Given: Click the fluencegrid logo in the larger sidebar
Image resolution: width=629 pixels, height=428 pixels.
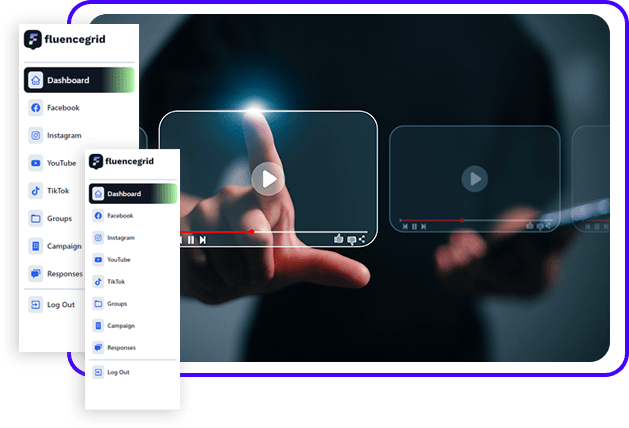Looking at the screenshot, I should (x=65, y=40).
